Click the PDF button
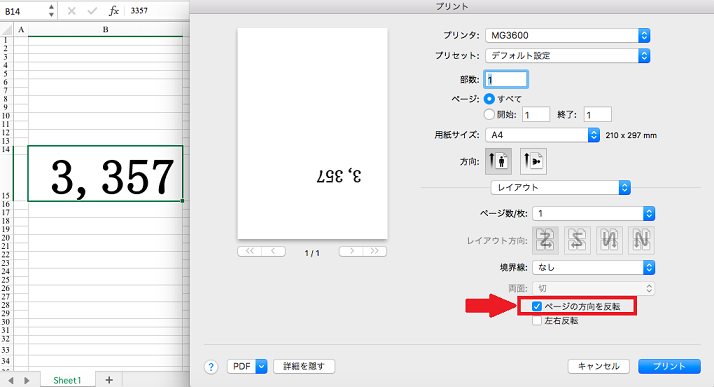The image size is (714, 387). [242, 366]
